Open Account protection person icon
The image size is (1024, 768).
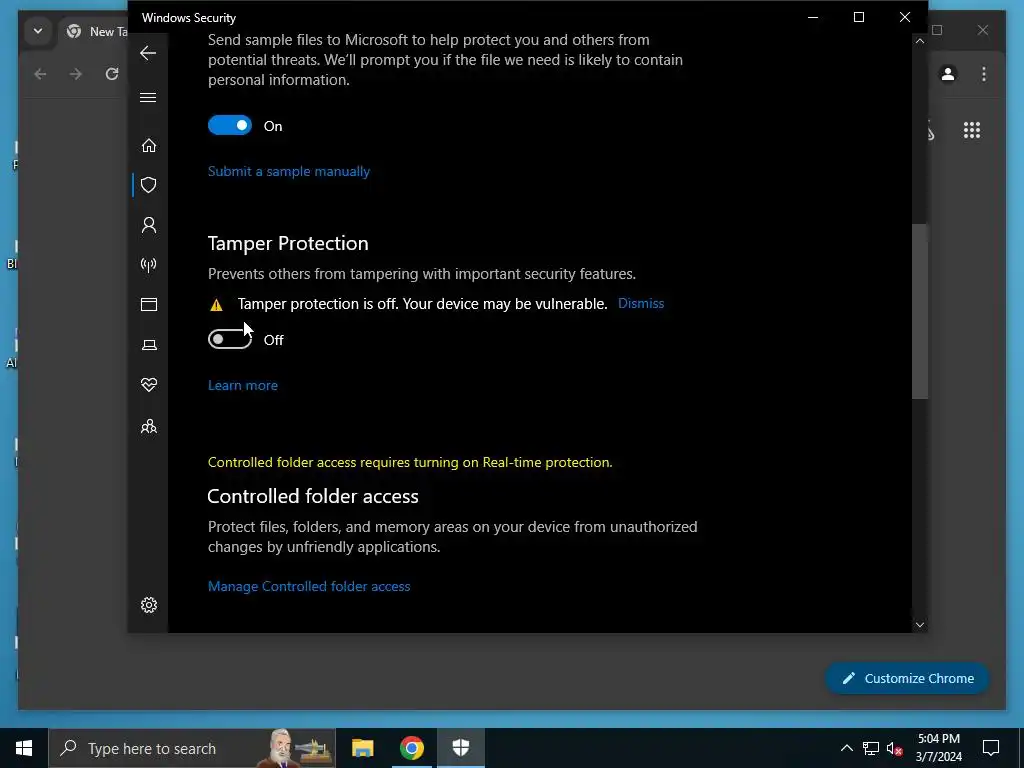[x=149, y=225]
